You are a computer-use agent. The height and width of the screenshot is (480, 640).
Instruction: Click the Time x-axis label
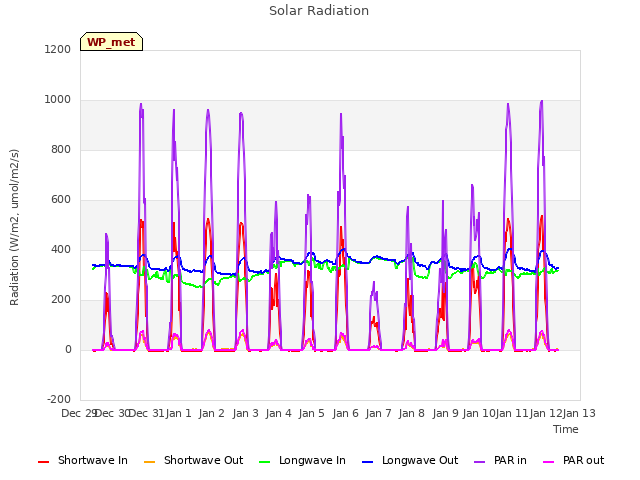pos(566,429)
